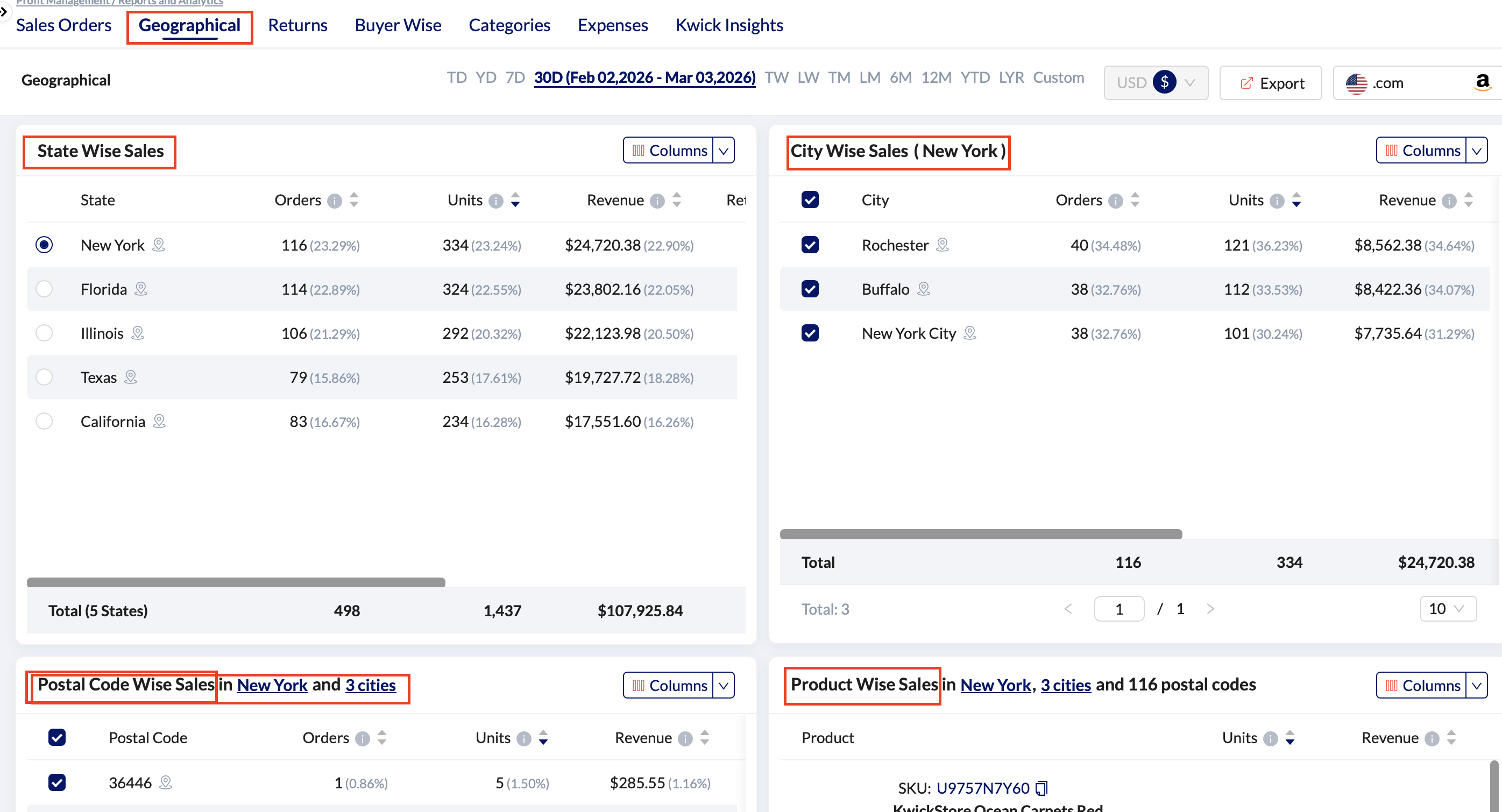
Task: Click location pin icon next to Texas
Action: (131, 377)
